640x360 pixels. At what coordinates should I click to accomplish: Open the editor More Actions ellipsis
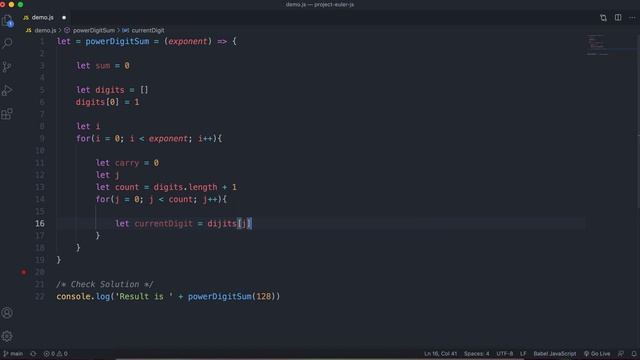632,18
